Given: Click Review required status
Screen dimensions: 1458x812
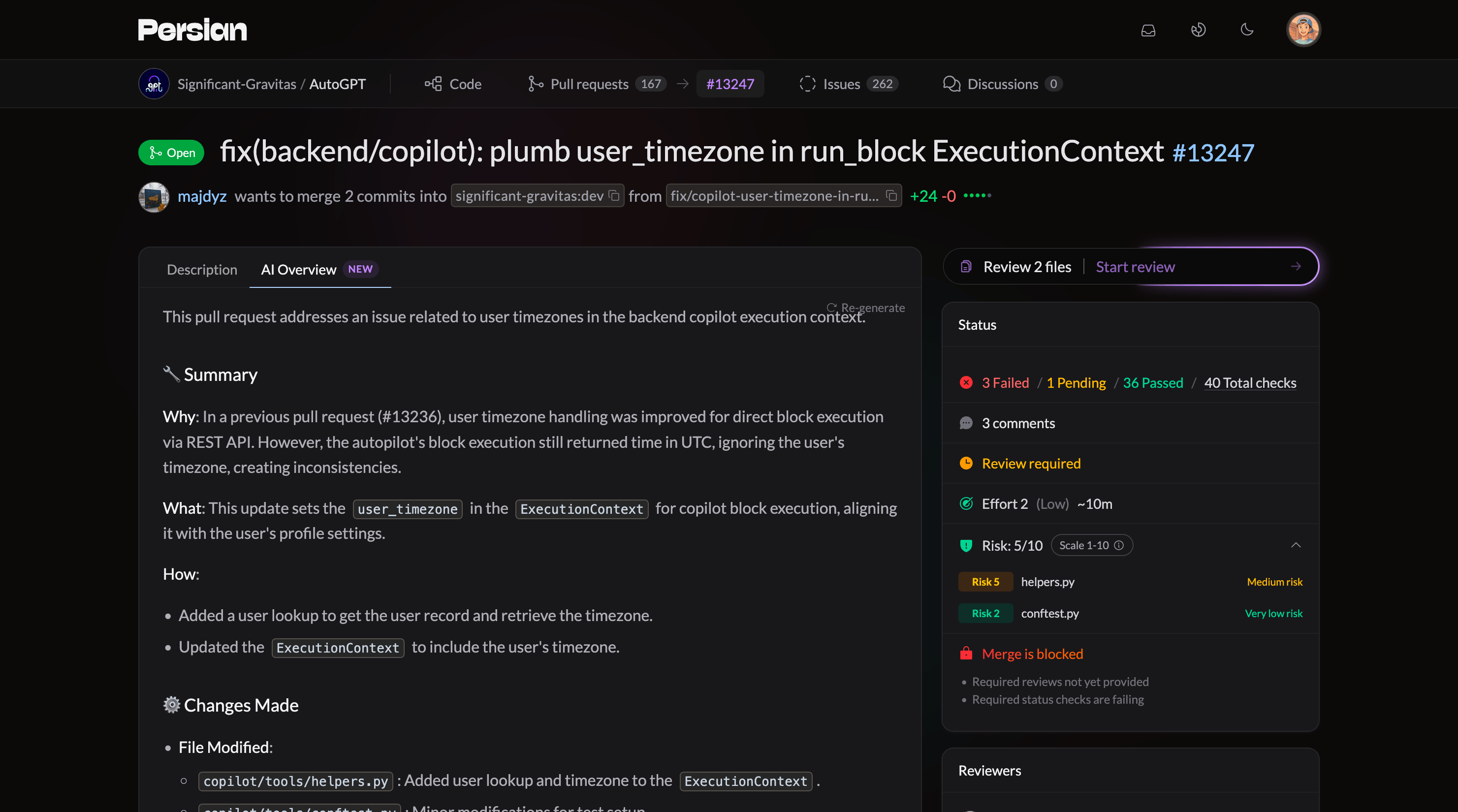Looking at the screenshot, I should (1031, 464).
